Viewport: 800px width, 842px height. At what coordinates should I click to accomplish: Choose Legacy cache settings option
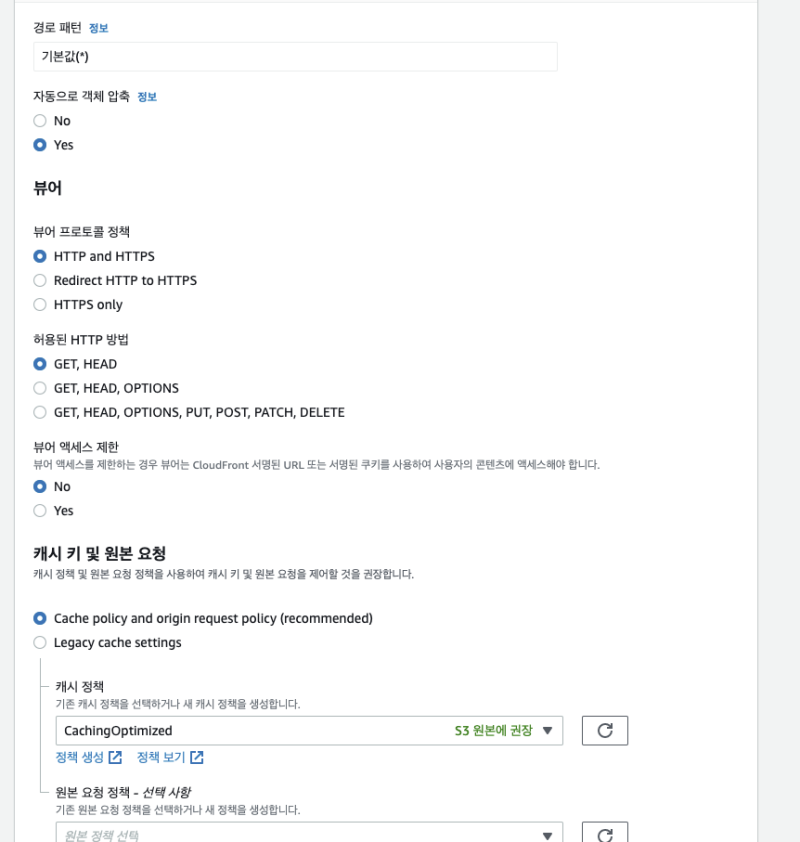click(x=40, y=643)
